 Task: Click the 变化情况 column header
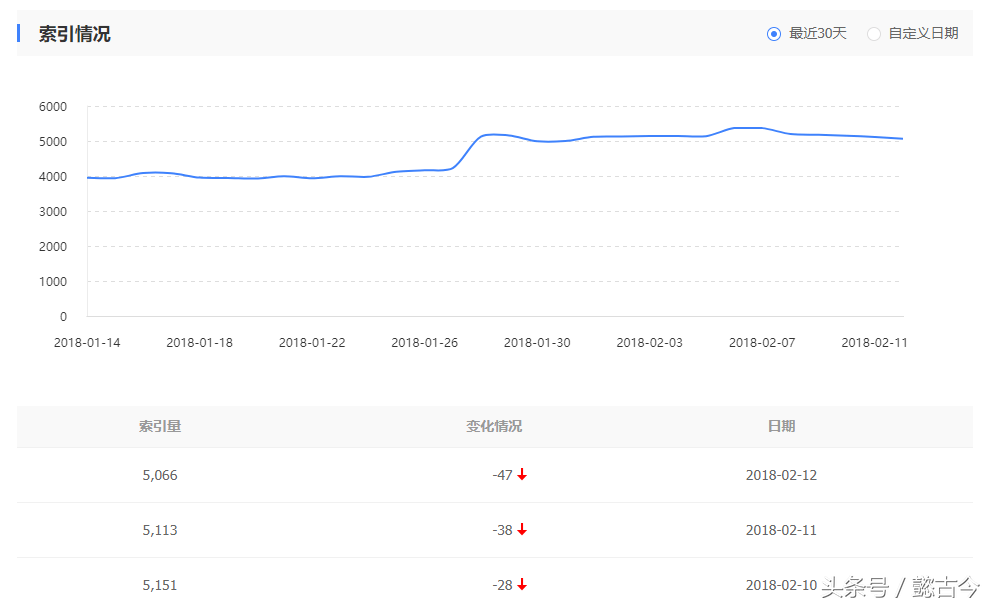pos(494,426)
